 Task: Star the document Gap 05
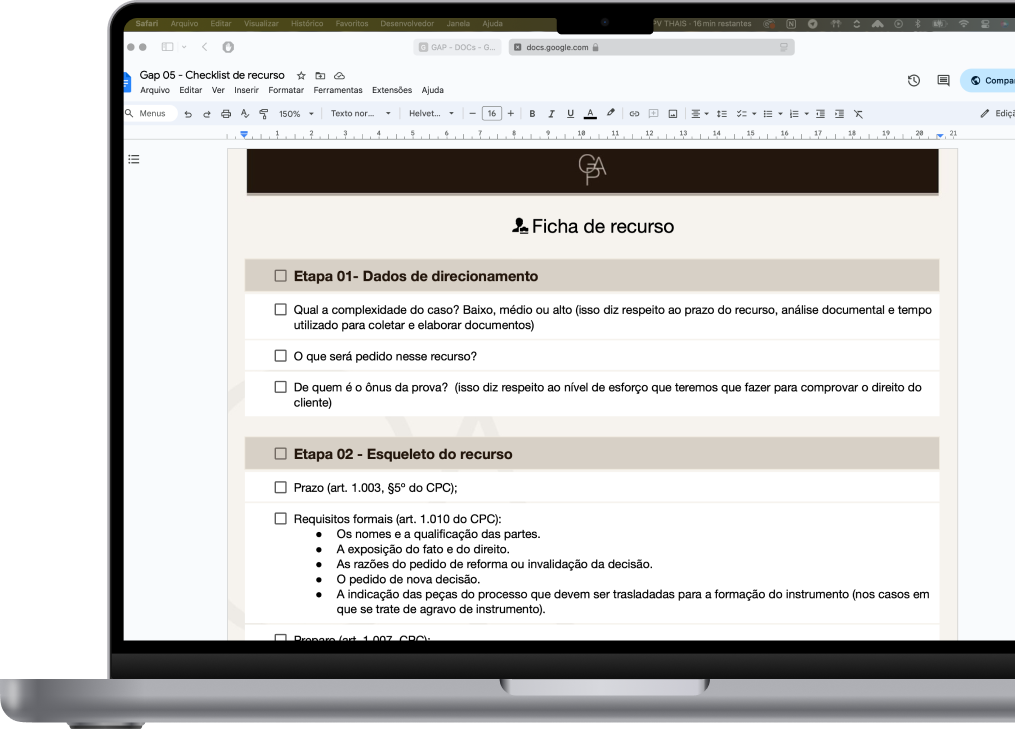(301, 75)
